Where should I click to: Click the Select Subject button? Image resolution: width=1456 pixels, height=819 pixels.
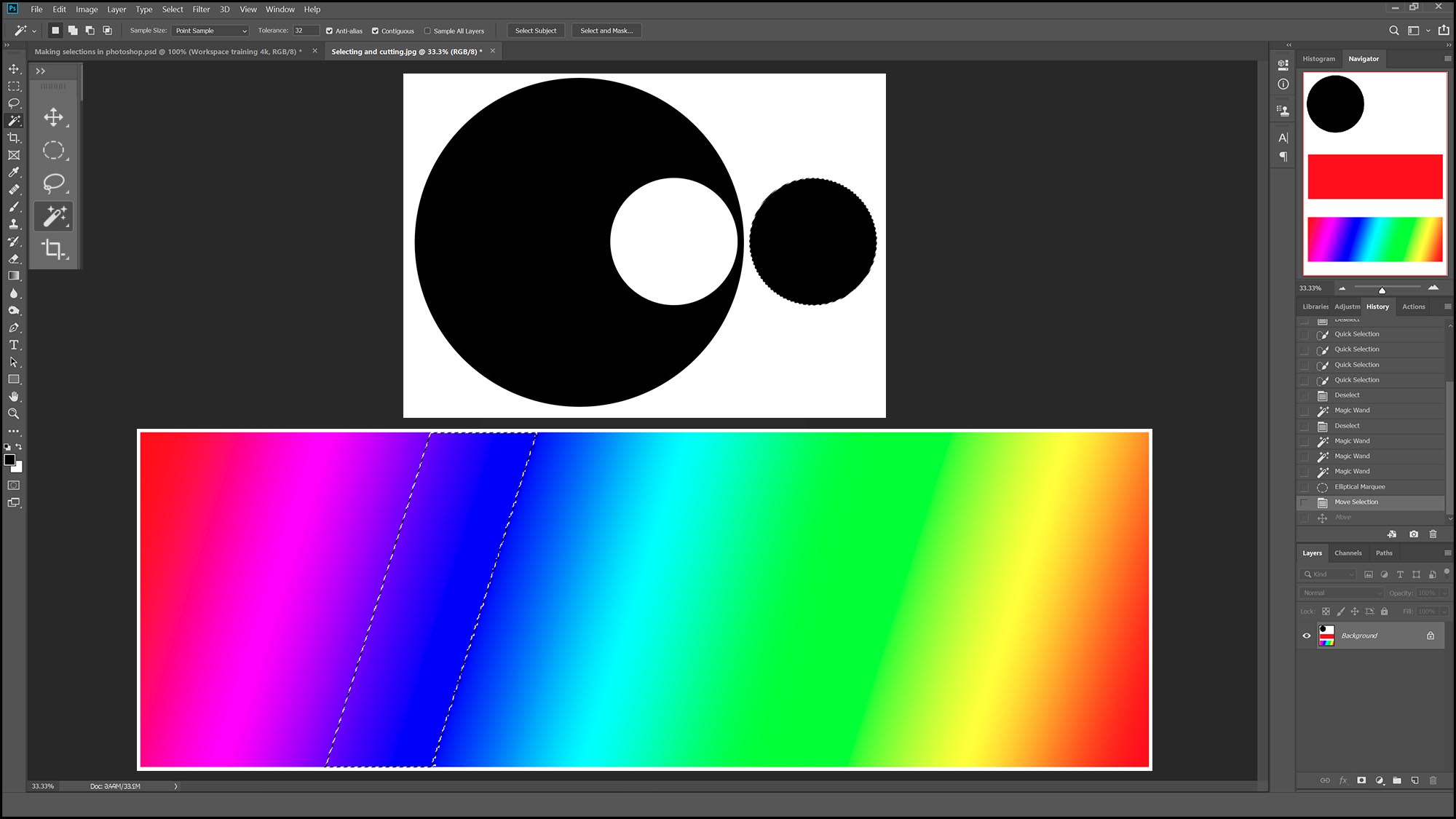[x=536, y=31]
